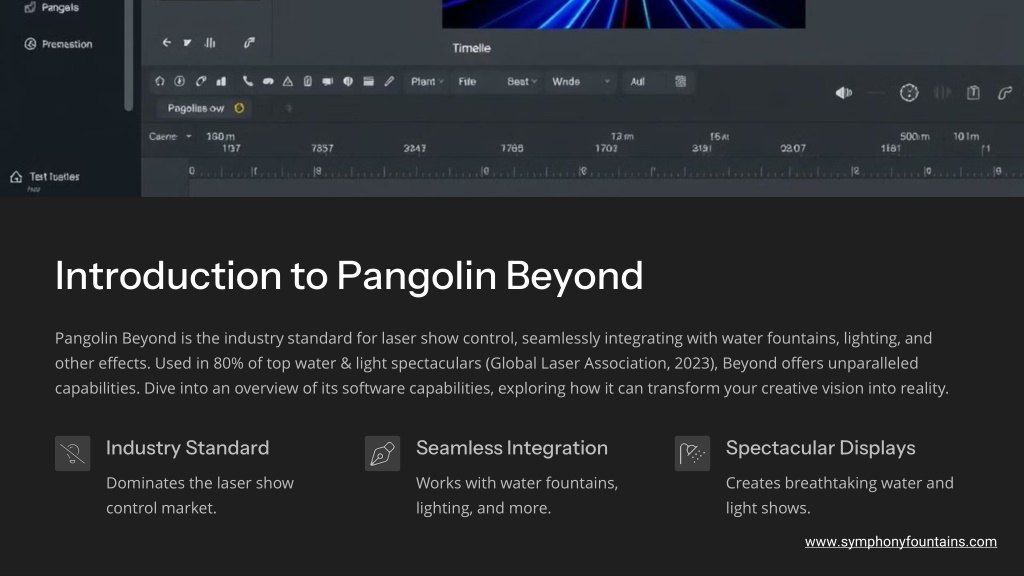Image resolution: width=1024 pixels, height=576 pixels.
Task: Click the Seamless Integration pen icon
Action: 382,453
